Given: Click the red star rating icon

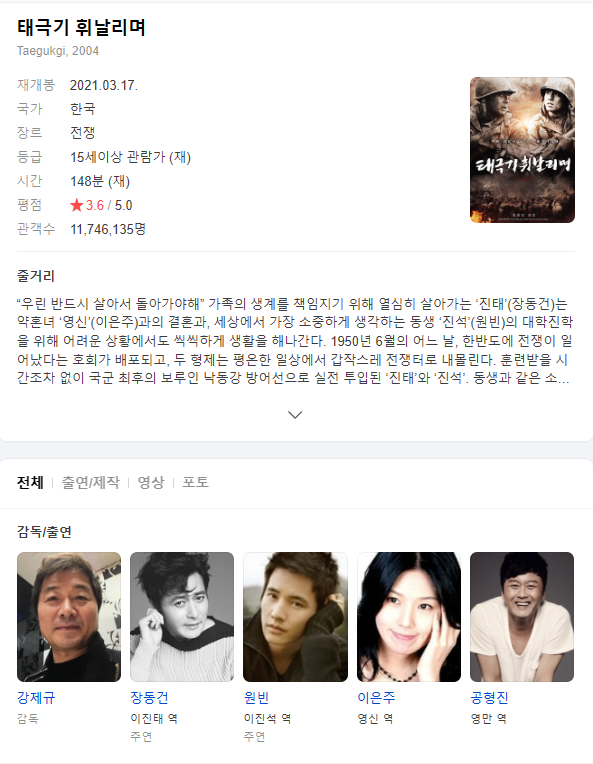Looking at the screenshot, I should tap(77, 205).
